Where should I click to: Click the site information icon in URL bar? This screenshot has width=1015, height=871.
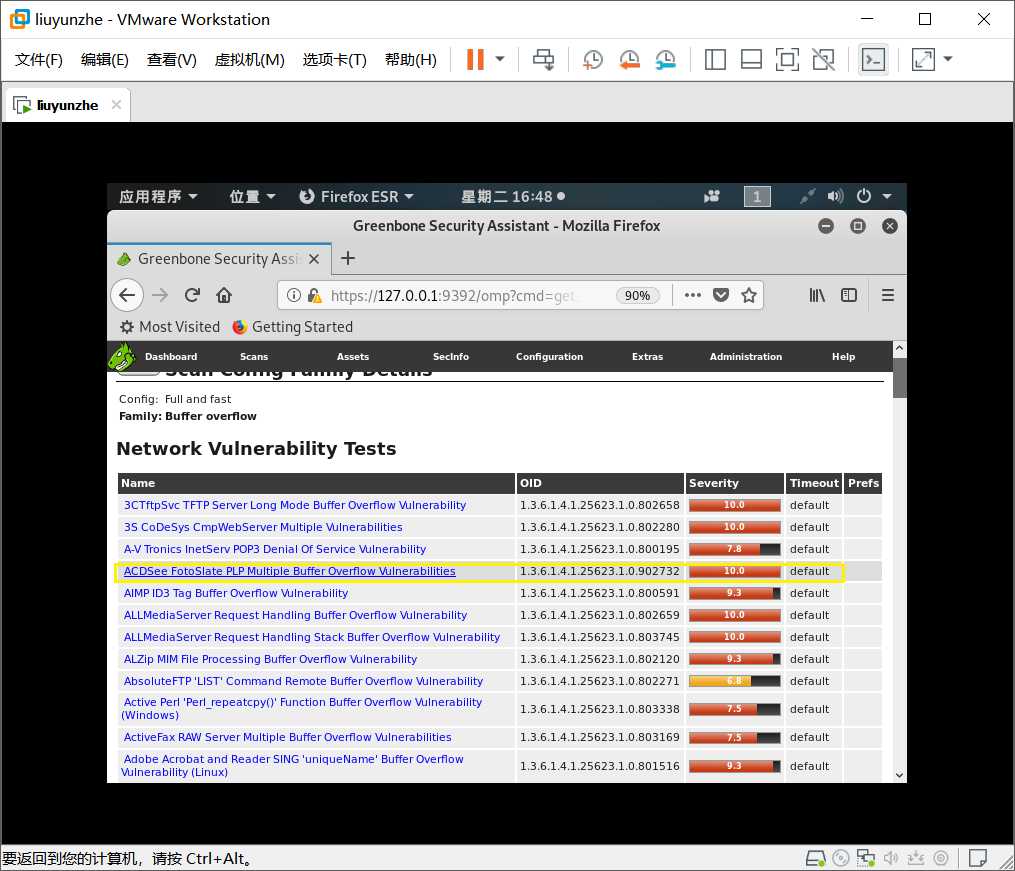(294, 295)
